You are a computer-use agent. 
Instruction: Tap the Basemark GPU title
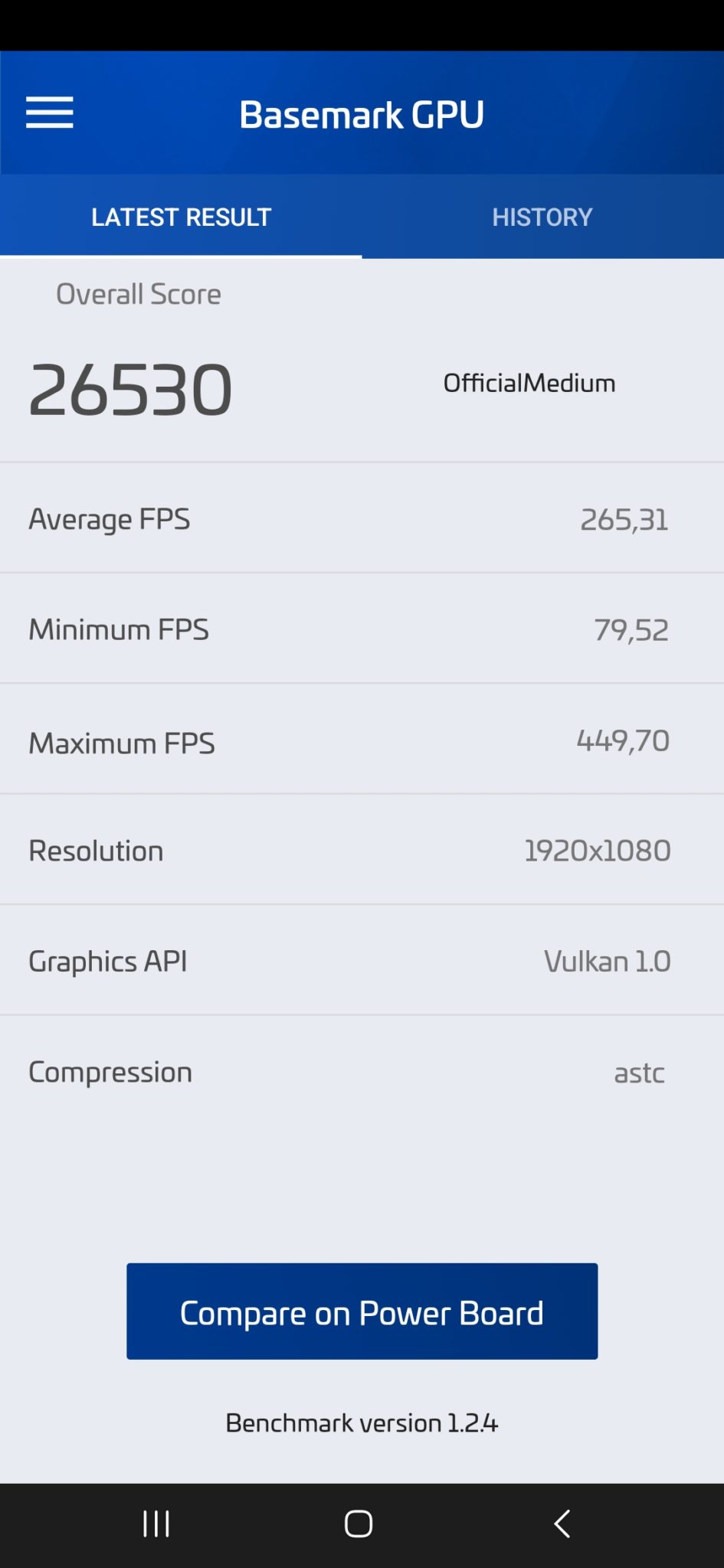coord(362,114)
